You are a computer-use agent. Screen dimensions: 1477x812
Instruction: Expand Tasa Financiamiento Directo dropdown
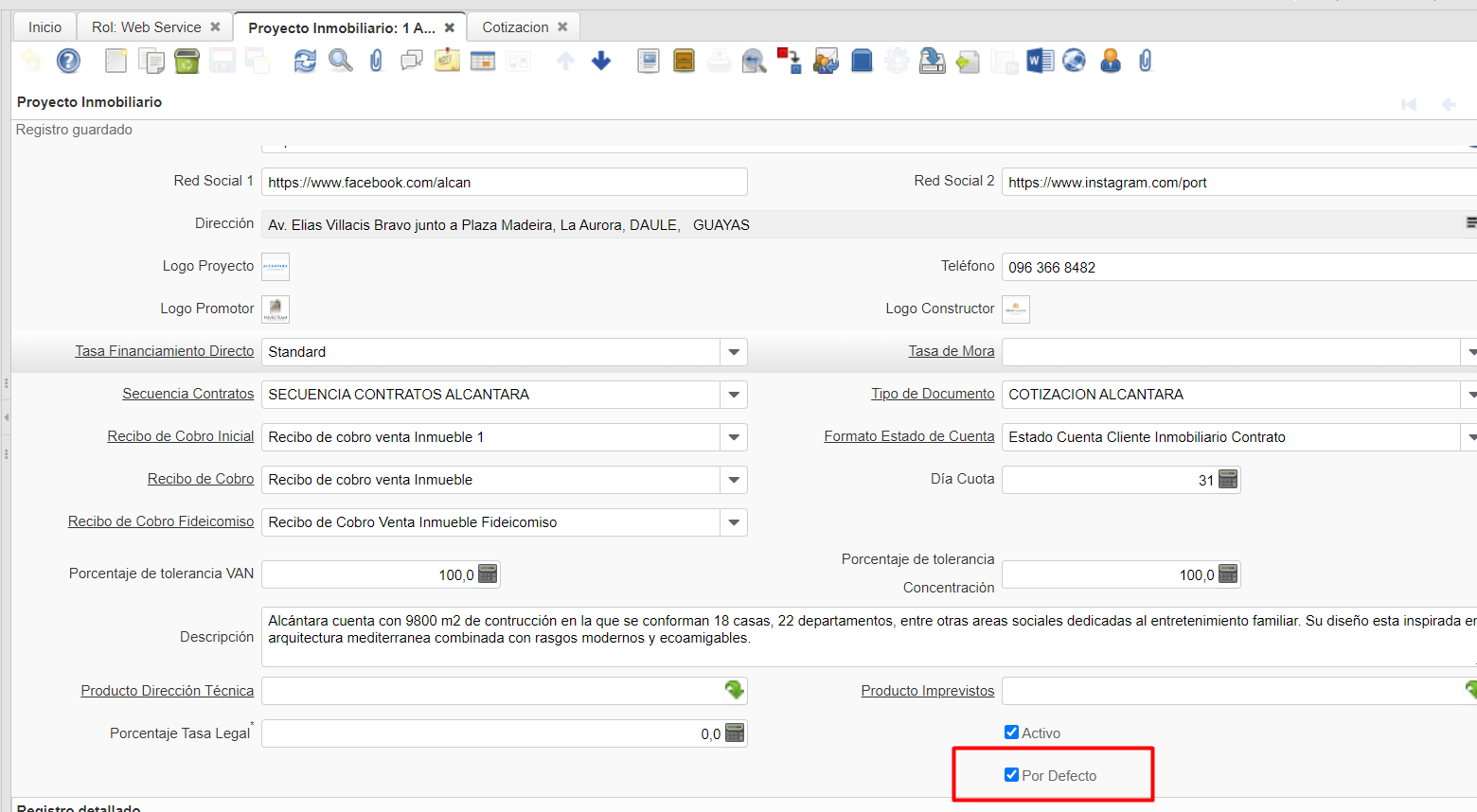point(734,352)
